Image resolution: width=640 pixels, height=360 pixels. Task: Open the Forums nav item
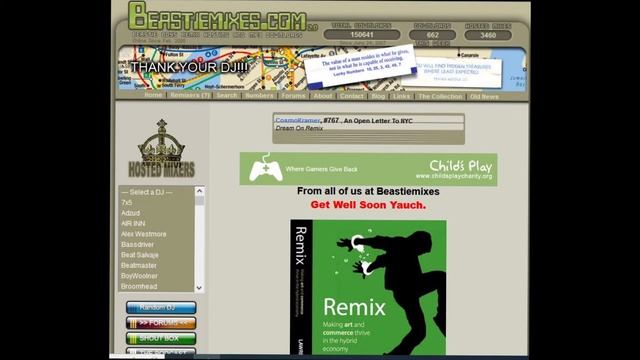[293, 96]
